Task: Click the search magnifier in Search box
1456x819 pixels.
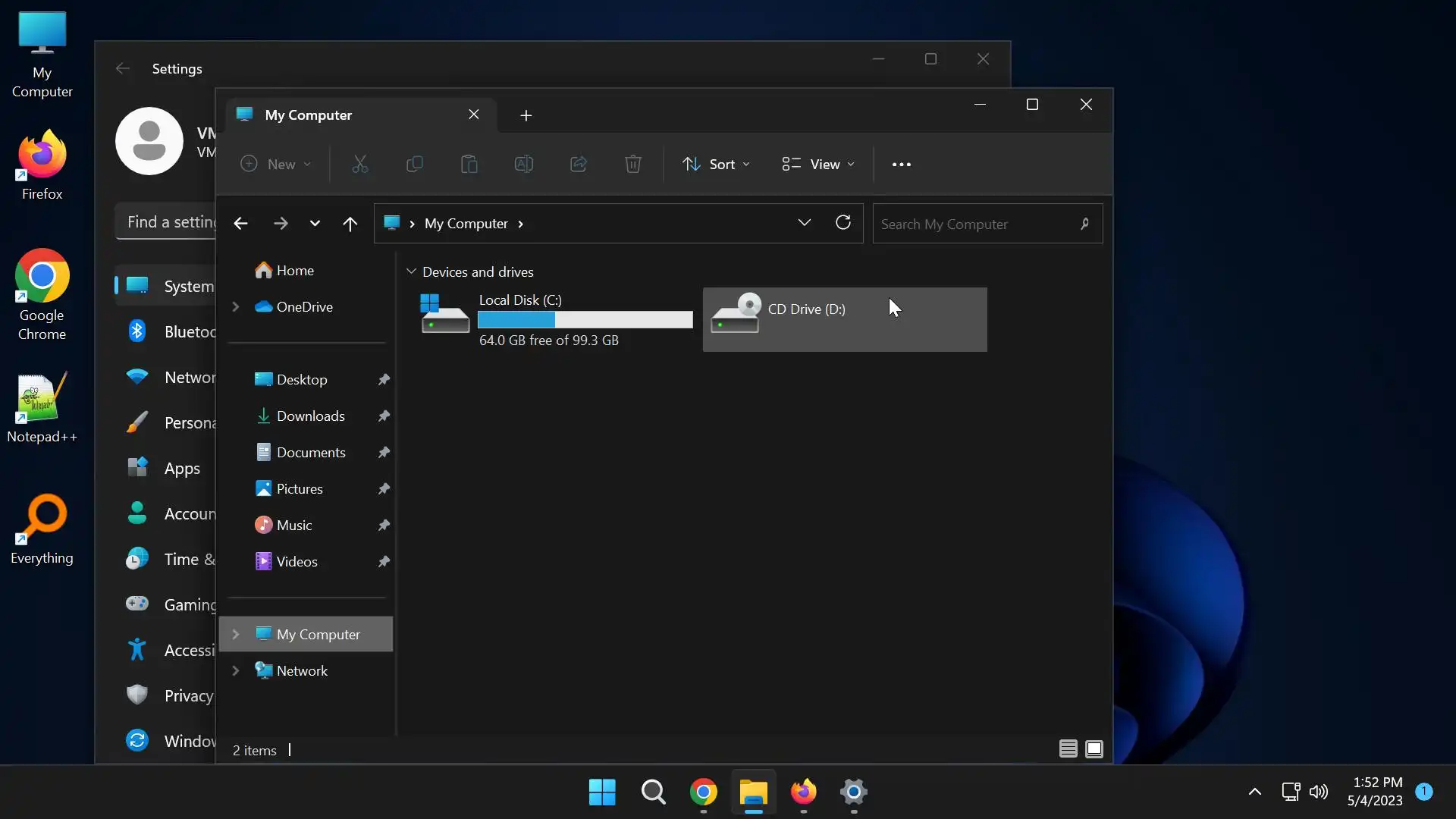Action: coord(1084,224)
